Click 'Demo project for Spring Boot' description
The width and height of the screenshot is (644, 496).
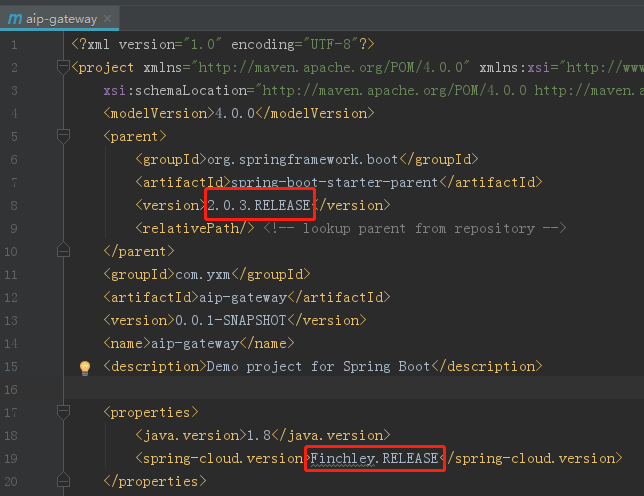(x=318, y=366)
